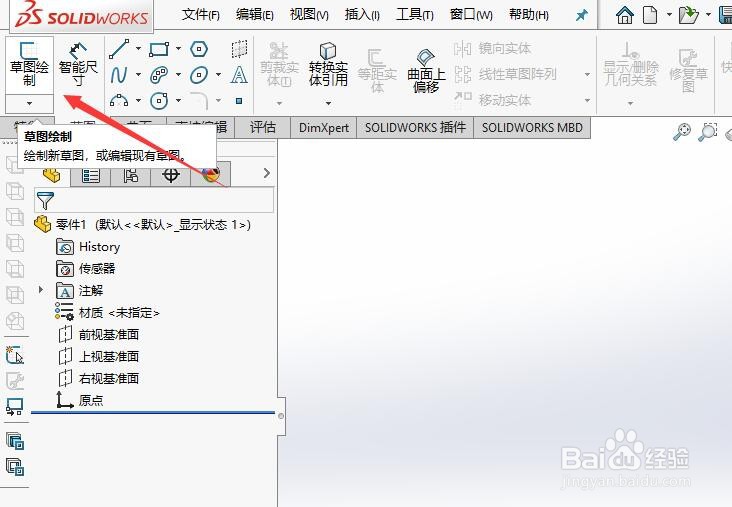Select the circle sketch tool
Screen dimensions: 732x507
159,100
